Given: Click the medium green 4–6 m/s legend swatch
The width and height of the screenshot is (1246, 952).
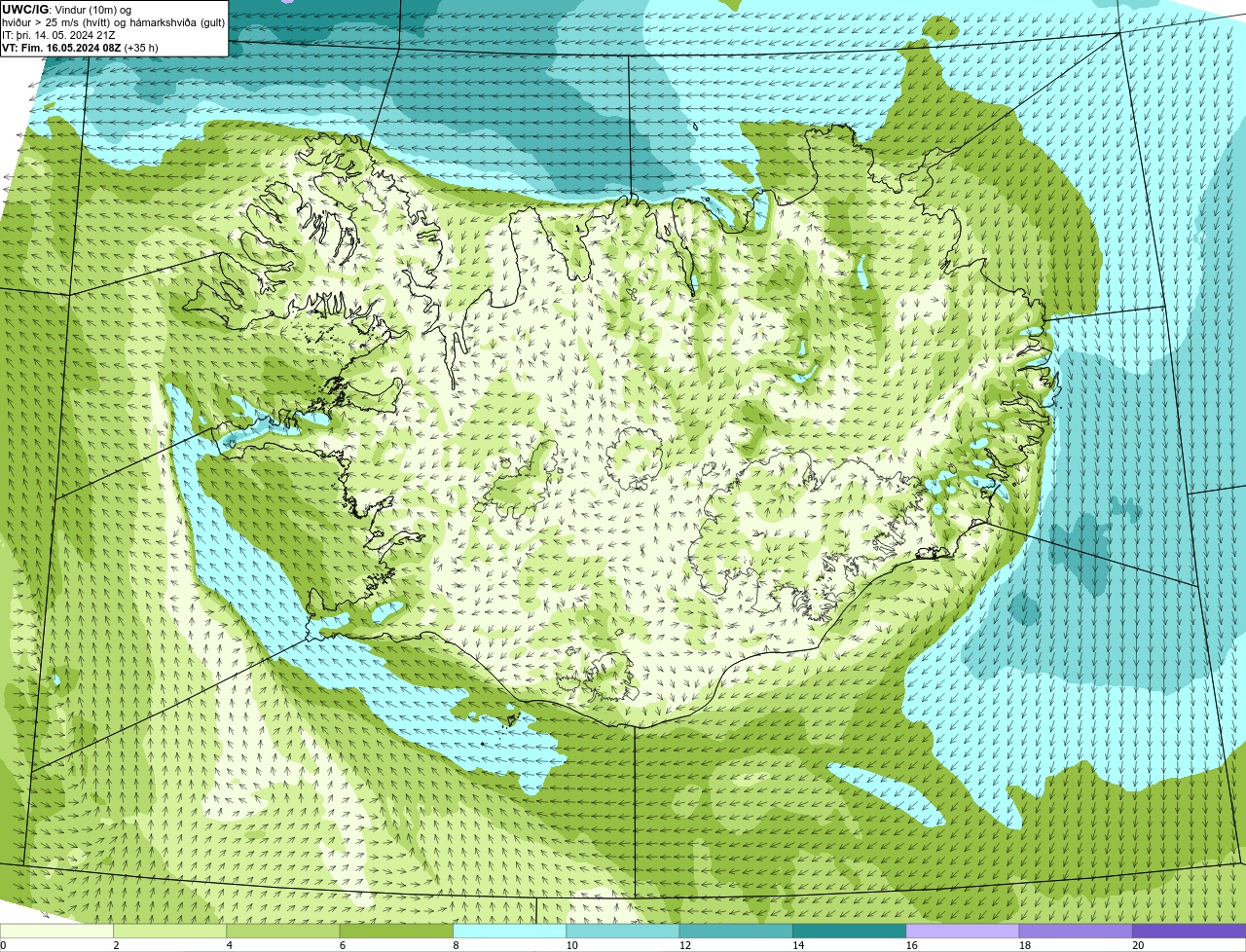Looking at the screenshot, I should point(283,932).
